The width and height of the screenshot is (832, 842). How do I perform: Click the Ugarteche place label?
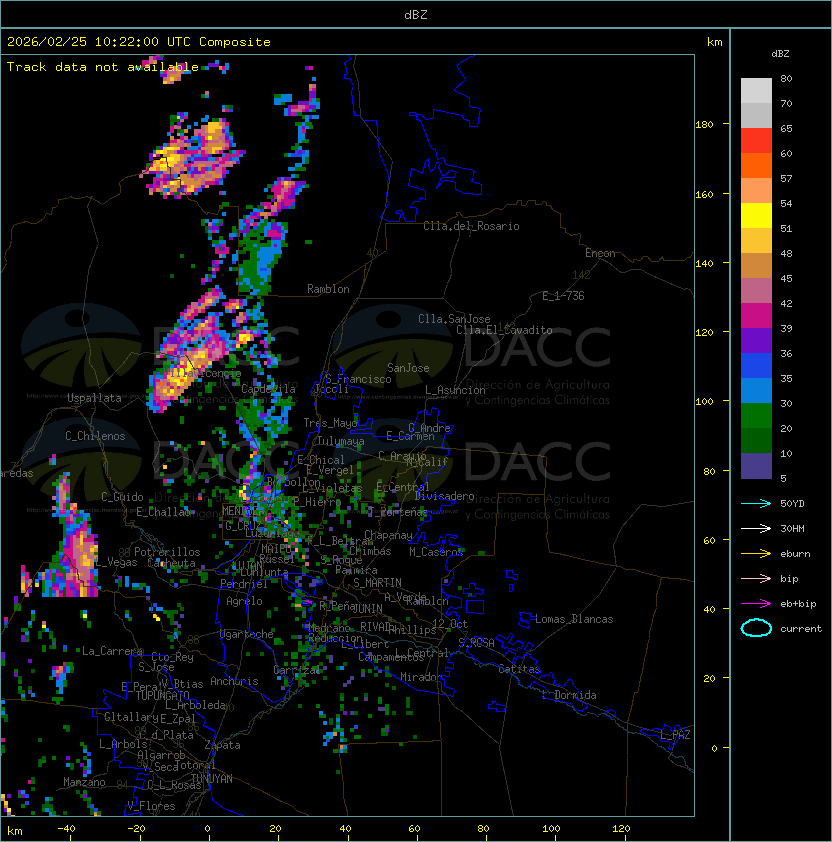(247, 634)
